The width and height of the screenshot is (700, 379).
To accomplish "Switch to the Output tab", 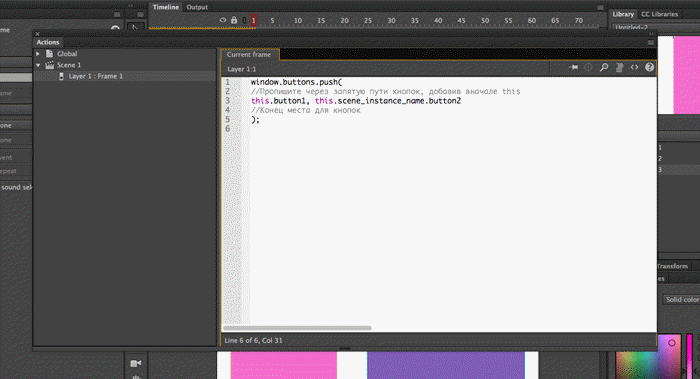I will (x=197, y=7).
